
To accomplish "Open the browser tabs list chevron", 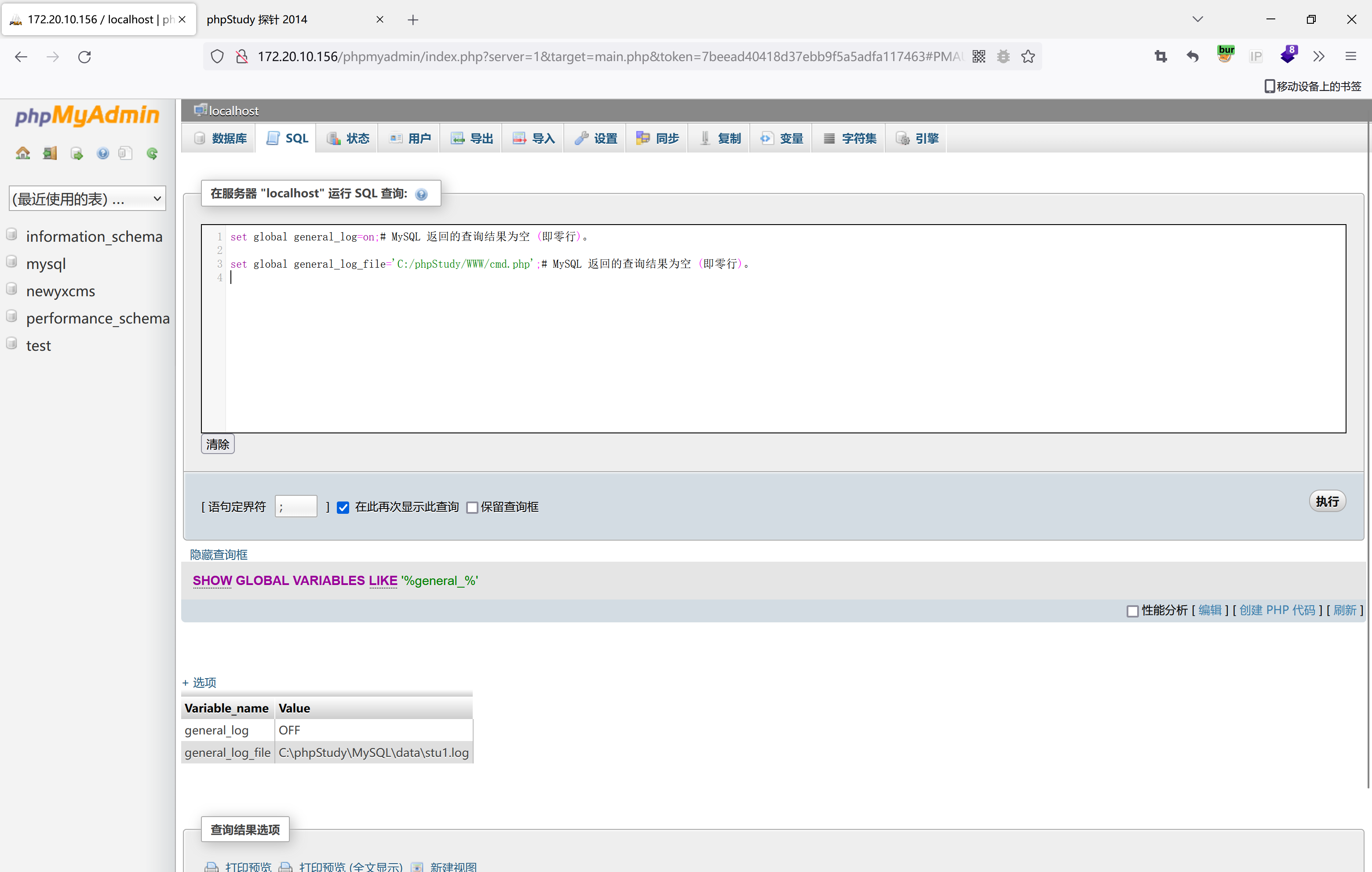I will (x=1198, y=19).
